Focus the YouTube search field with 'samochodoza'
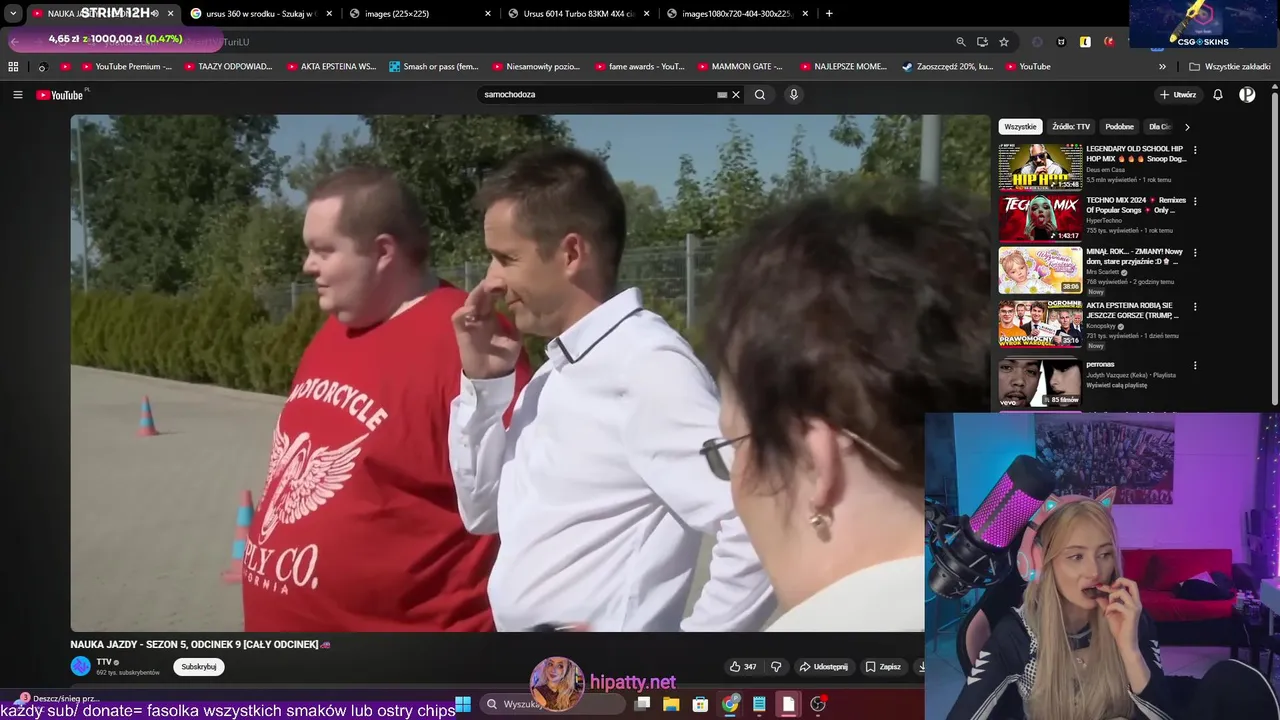This screenshot has height=720, width=1280. click(x=600, y=95)
